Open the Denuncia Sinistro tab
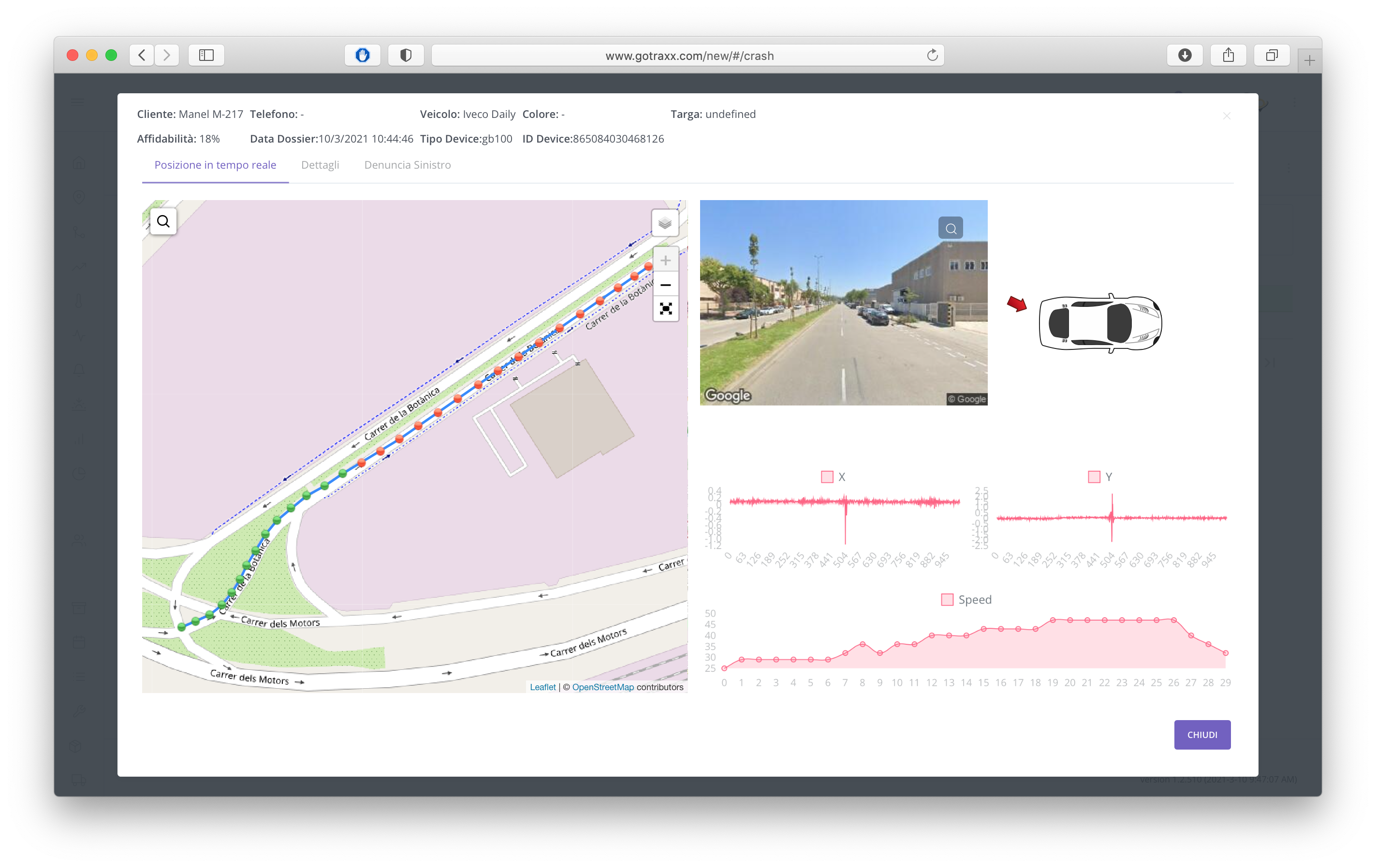Image resolution: width=1376 pixels, height=868 pixels. [x=408, y=165]
